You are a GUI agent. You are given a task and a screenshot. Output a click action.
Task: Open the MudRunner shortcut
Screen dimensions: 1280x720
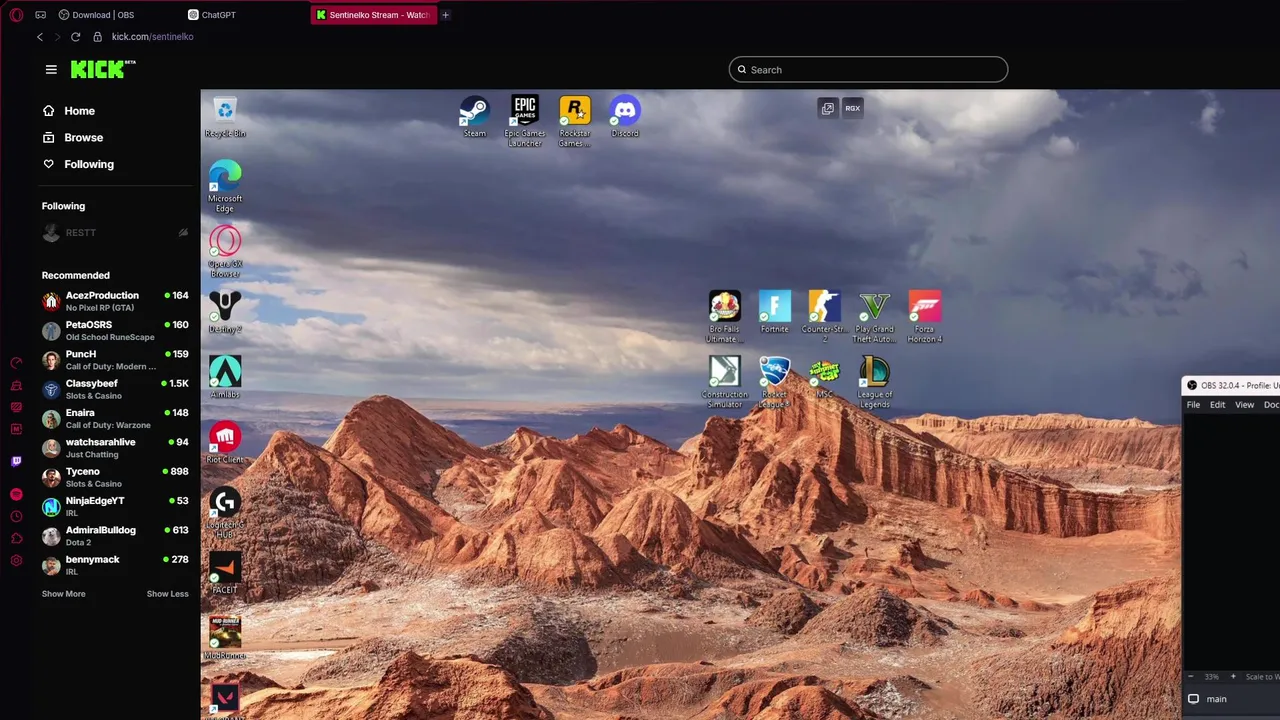(225, 639)
